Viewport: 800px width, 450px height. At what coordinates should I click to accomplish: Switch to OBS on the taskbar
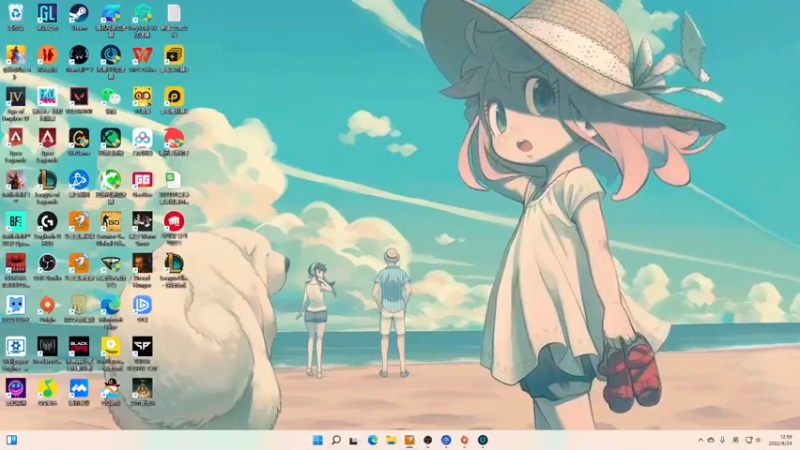(x=428, y=440)
